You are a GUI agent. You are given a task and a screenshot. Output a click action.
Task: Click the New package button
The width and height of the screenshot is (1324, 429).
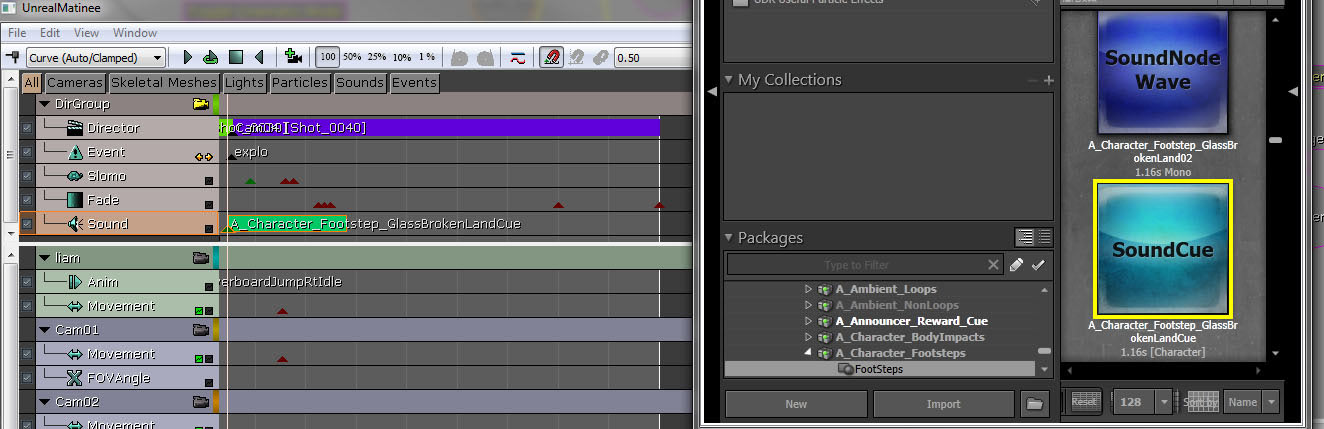(x=796, y=404)
